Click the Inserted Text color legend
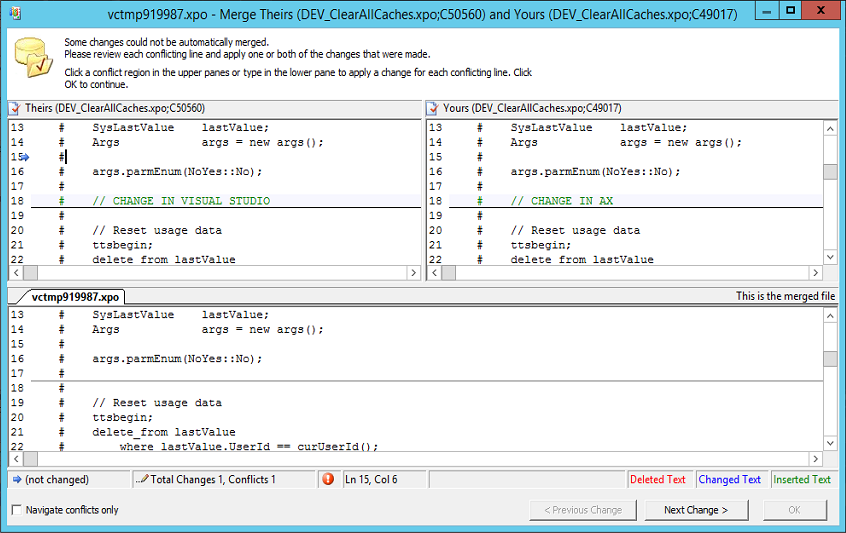Screen dimensions: 846x533 (802, 480)
